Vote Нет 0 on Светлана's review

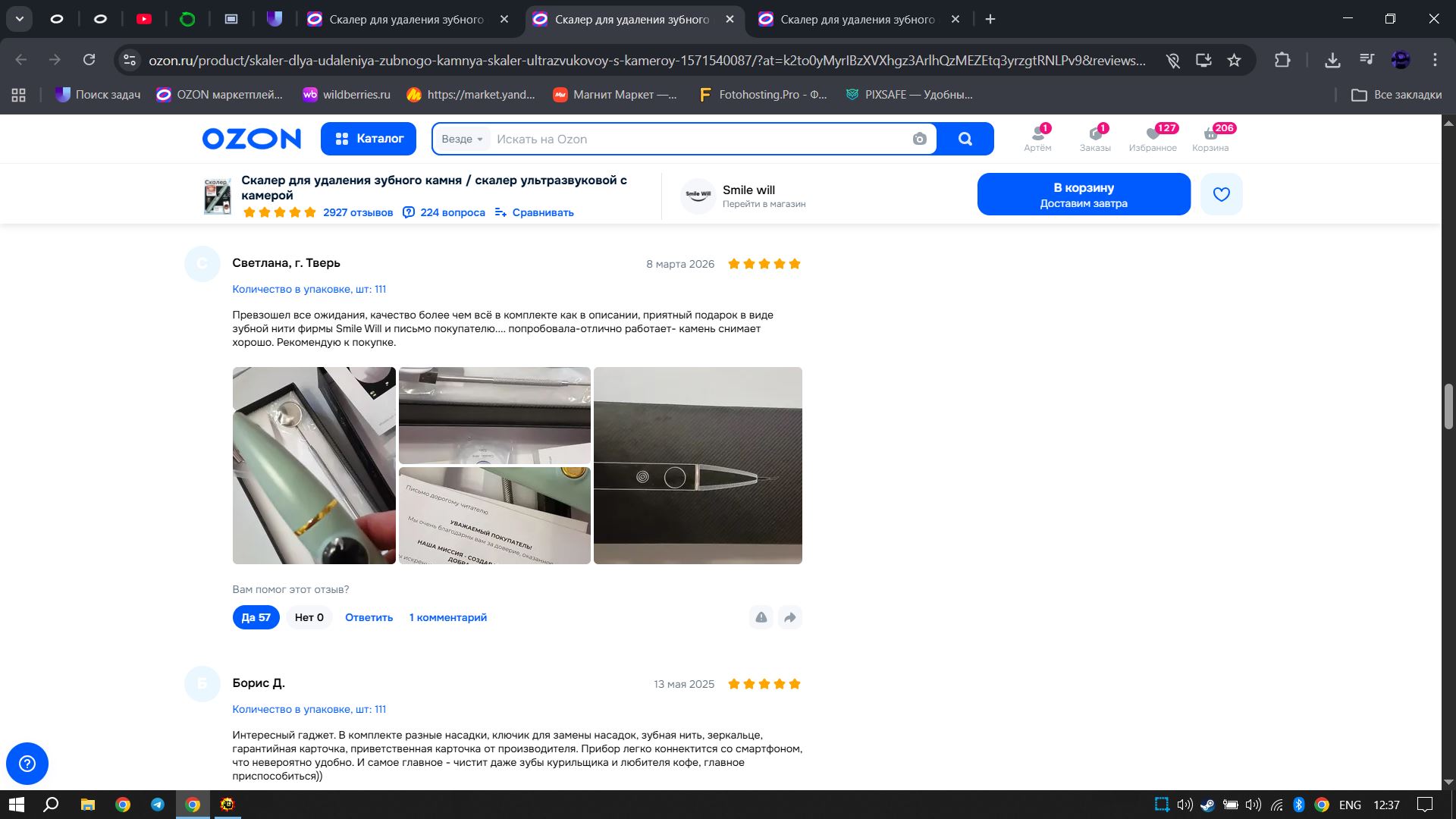309,617
